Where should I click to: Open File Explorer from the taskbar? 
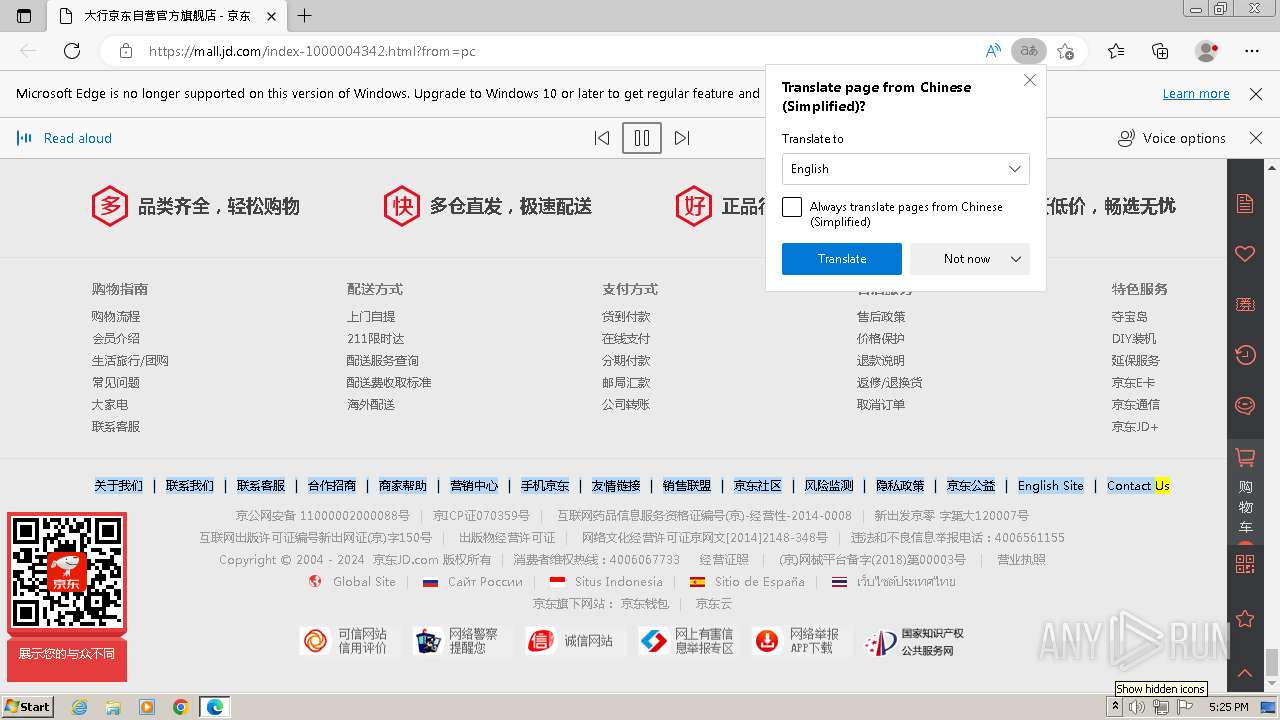(113, 707)
